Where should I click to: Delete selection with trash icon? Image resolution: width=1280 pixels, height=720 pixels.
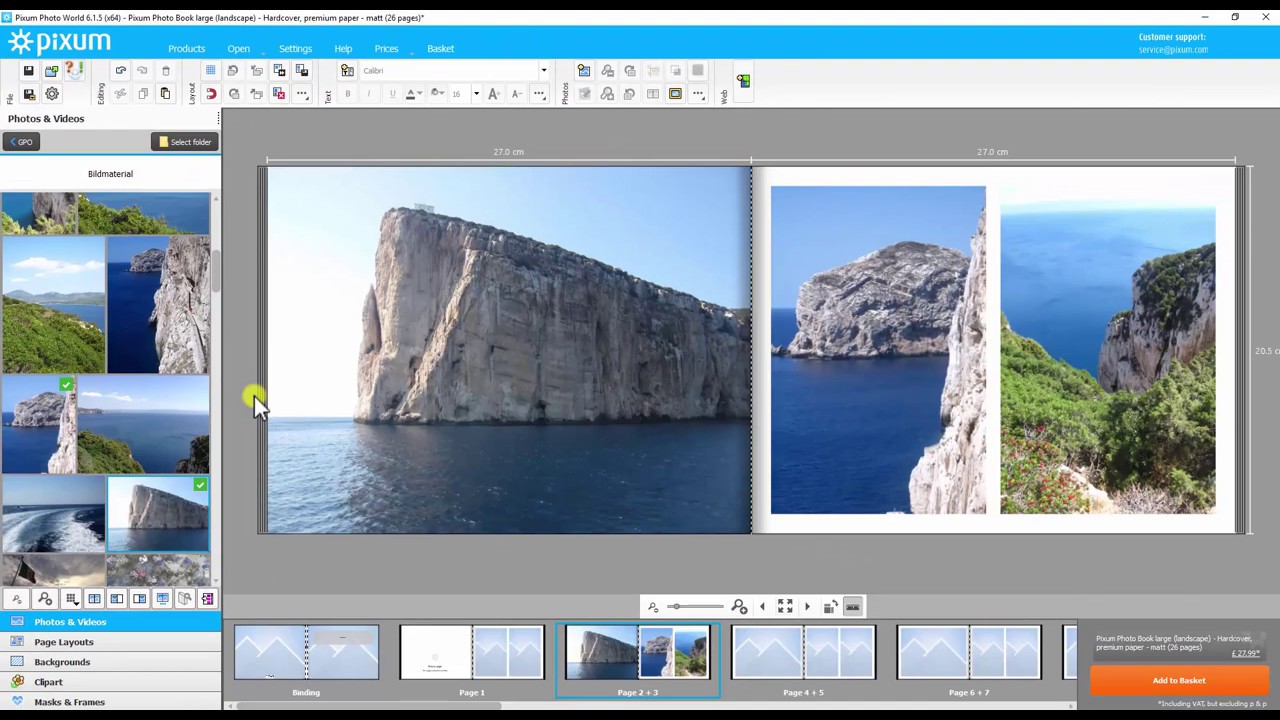point(166,71)
